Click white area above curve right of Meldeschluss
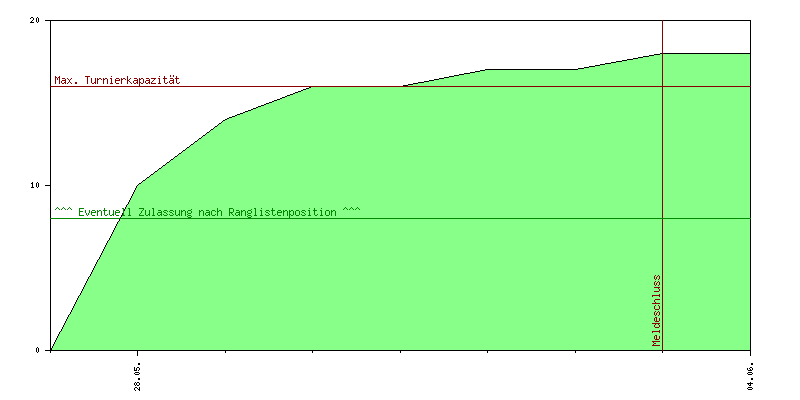Viewport: 800px width, 400px height. tap(706, 36)
